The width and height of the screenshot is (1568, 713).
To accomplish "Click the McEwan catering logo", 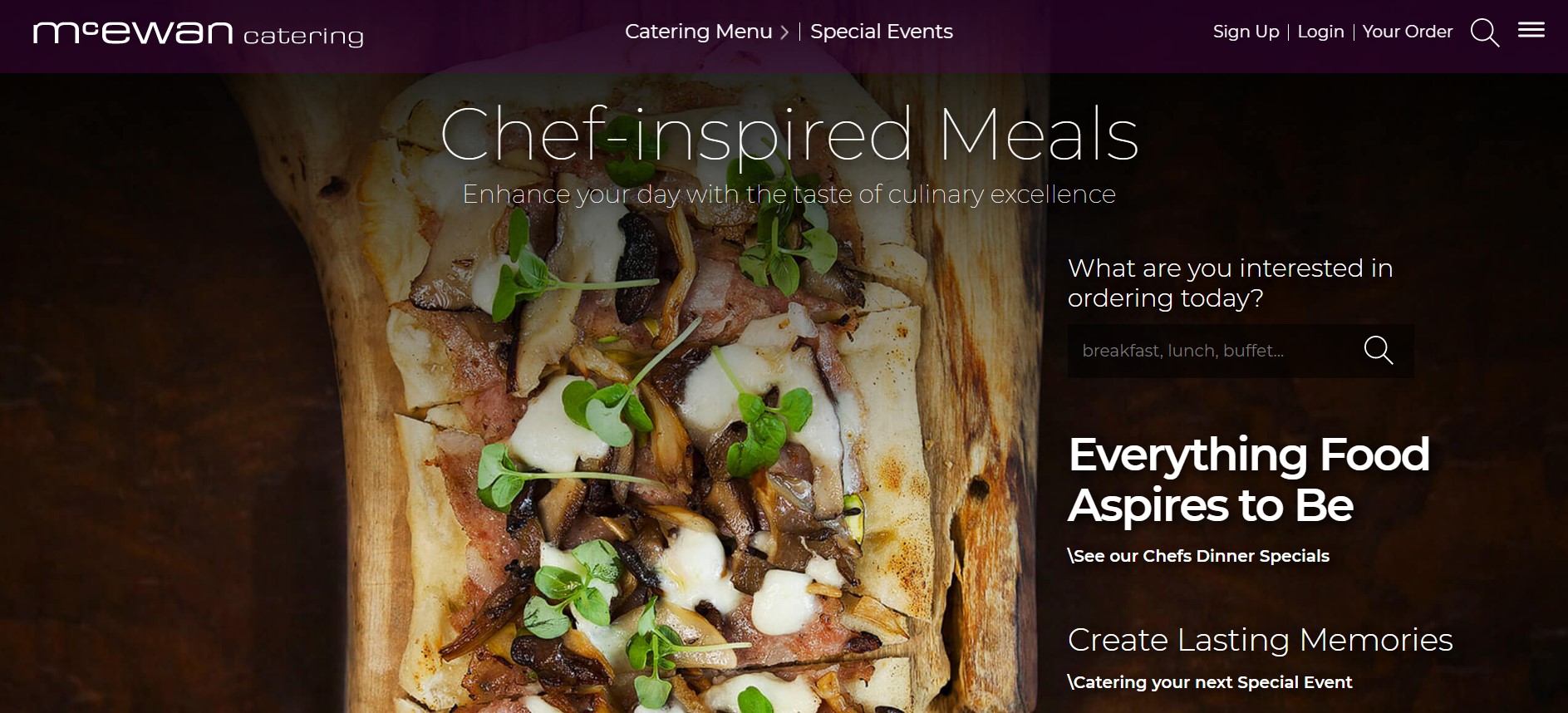I will click(198, 33).
